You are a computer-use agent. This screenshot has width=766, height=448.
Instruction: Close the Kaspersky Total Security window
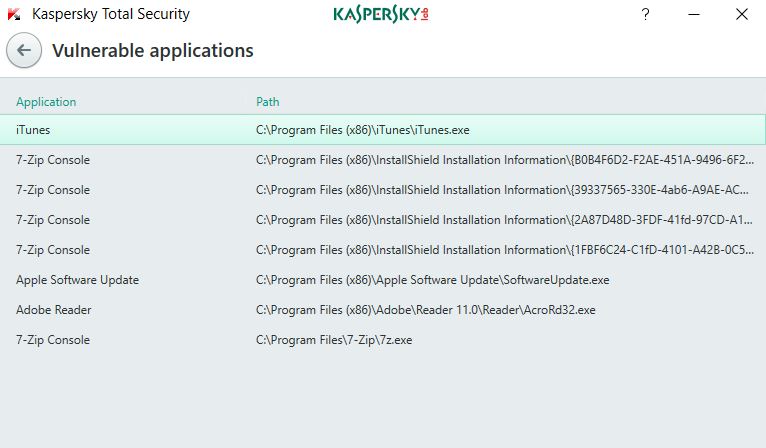point(742,14)
